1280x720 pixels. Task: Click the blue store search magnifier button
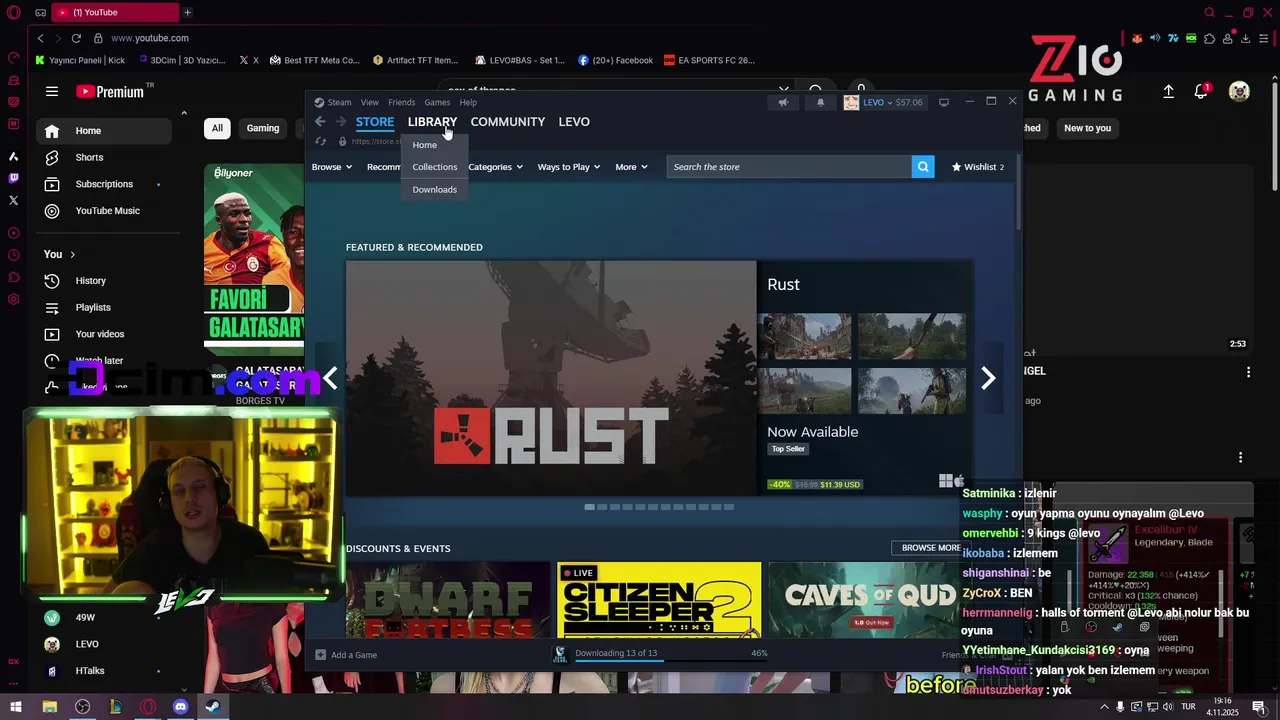pyautogui.click(x=923, y=167)
